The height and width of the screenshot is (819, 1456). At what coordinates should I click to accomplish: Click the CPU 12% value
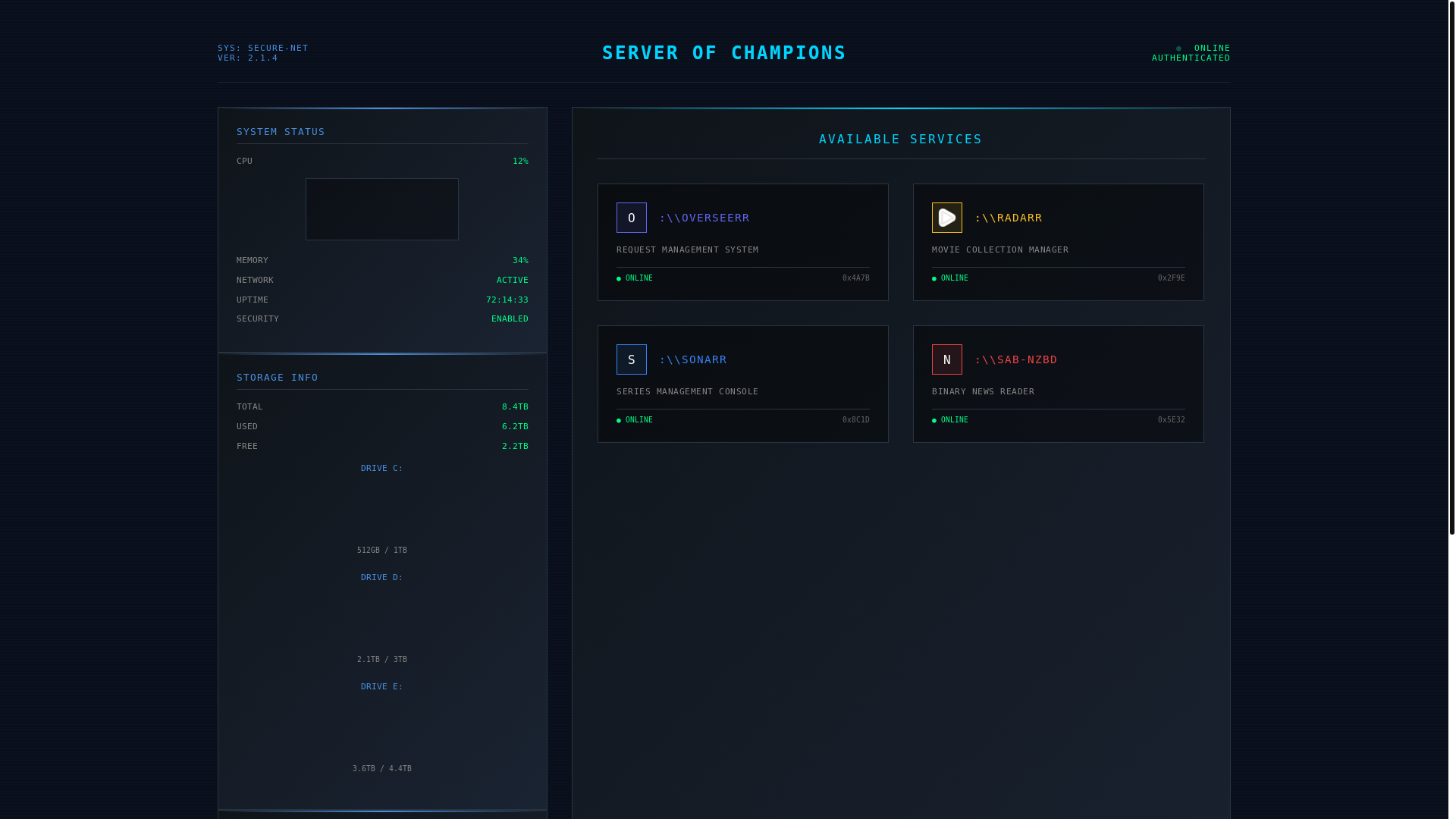click(x=520, y=161)
